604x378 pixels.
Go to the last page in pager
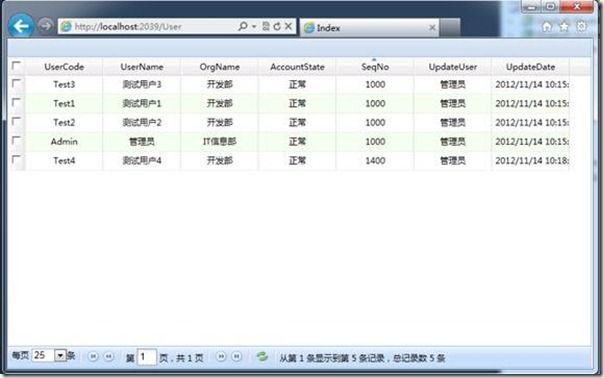pos(237,356)
